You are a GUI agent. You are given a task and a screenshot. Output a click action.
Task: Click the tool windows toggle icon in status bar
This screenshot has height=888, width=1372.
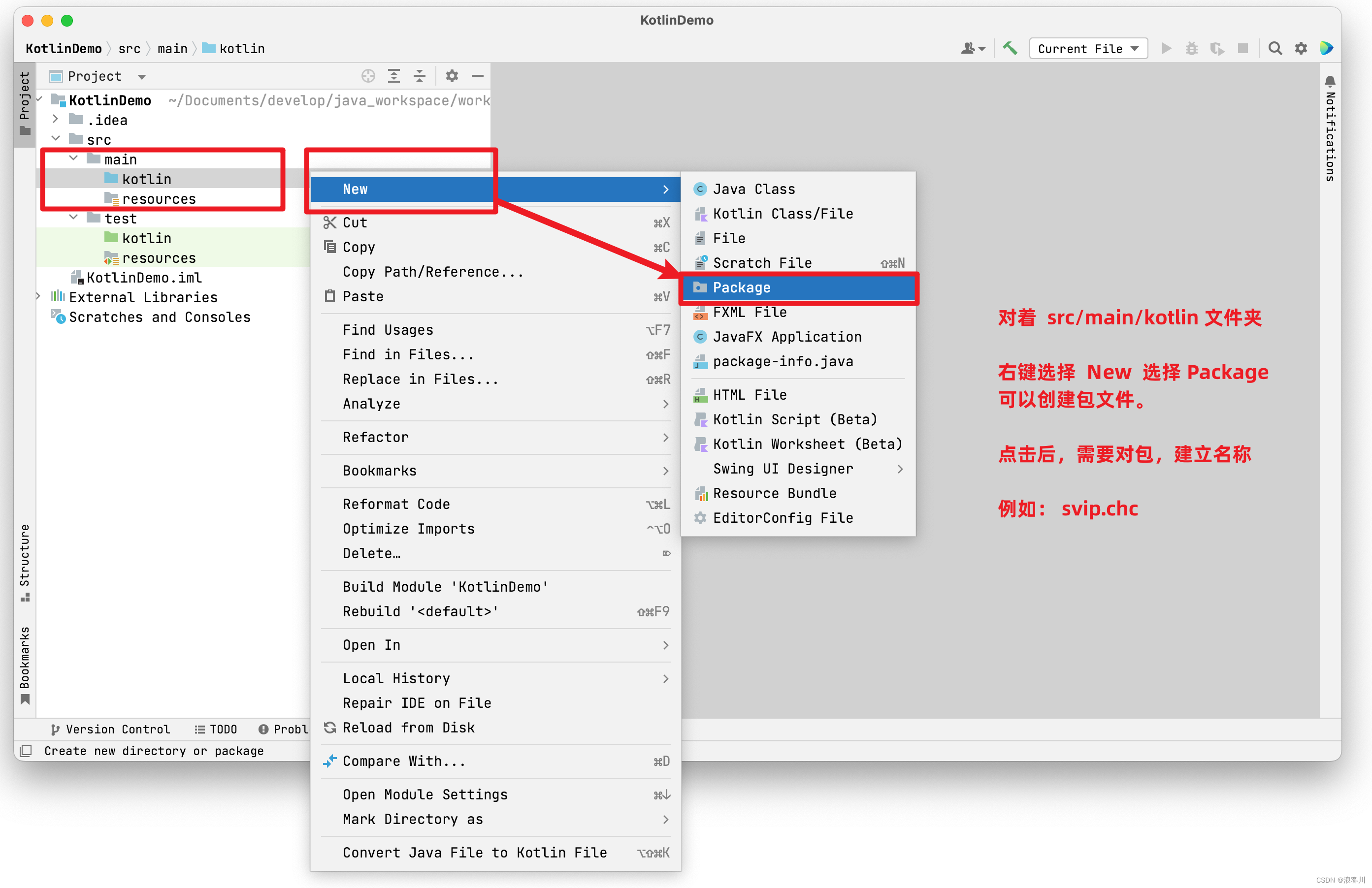(x=26, y=751)
